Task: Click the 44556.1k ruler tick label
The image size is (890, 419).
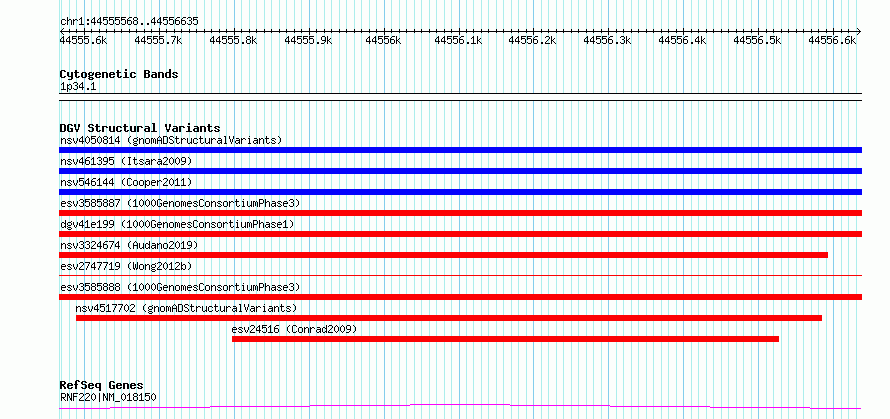Action: click(458, 40)
